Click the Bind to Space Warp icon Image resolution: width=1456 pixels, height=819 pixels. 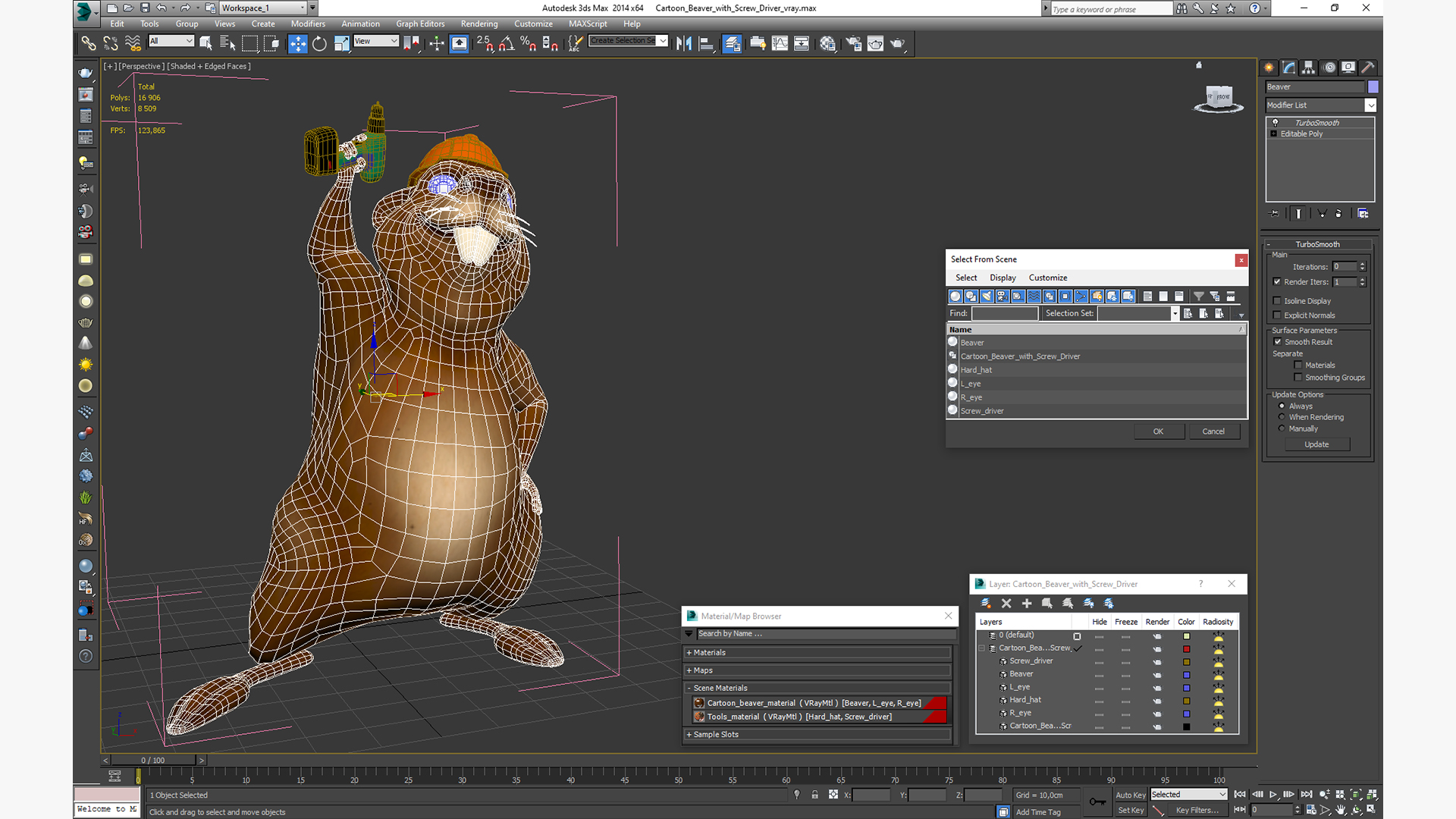tap(133, 44)
